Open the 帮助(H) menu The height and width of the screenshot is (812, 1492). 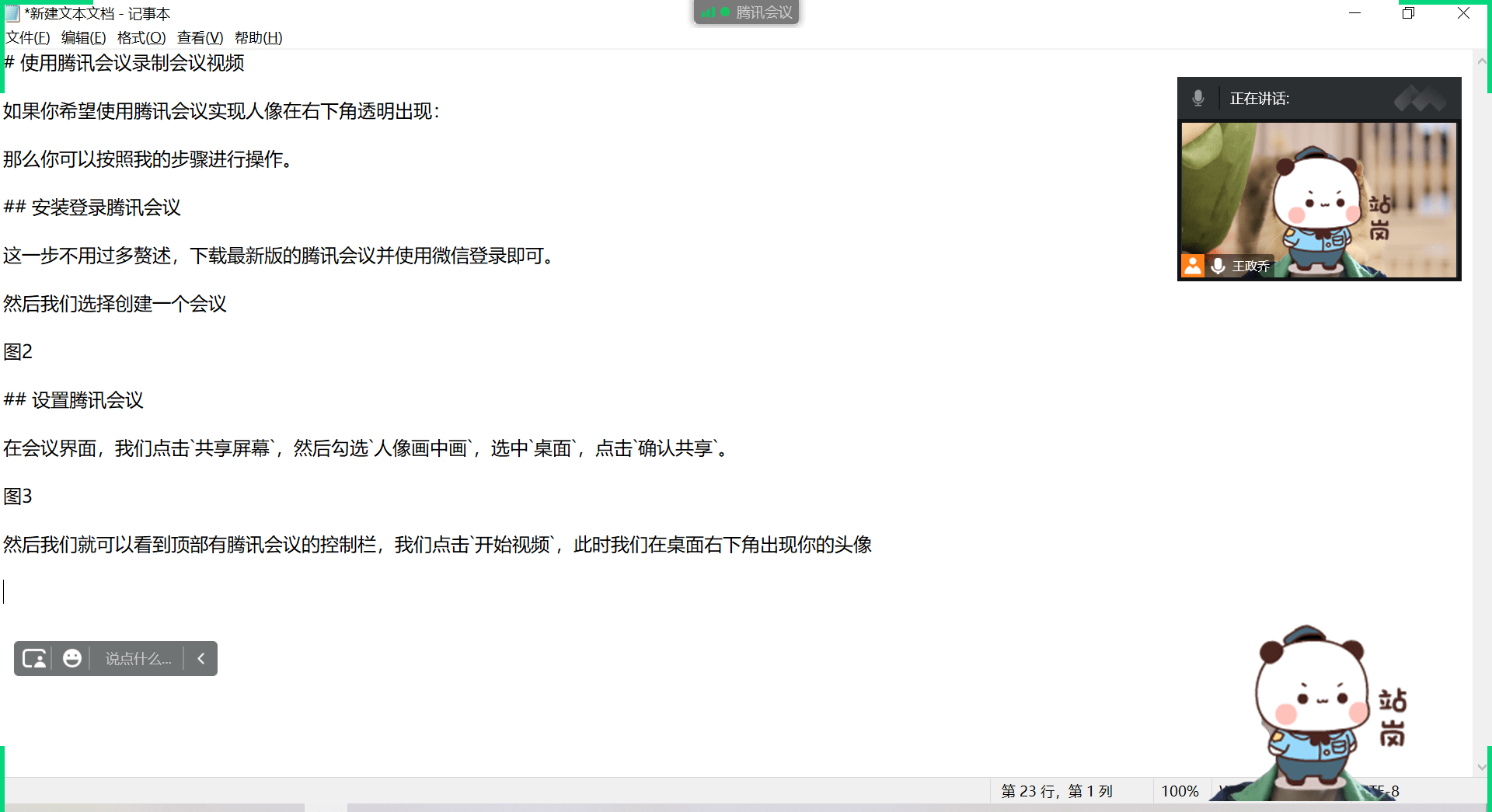point(258,37)
